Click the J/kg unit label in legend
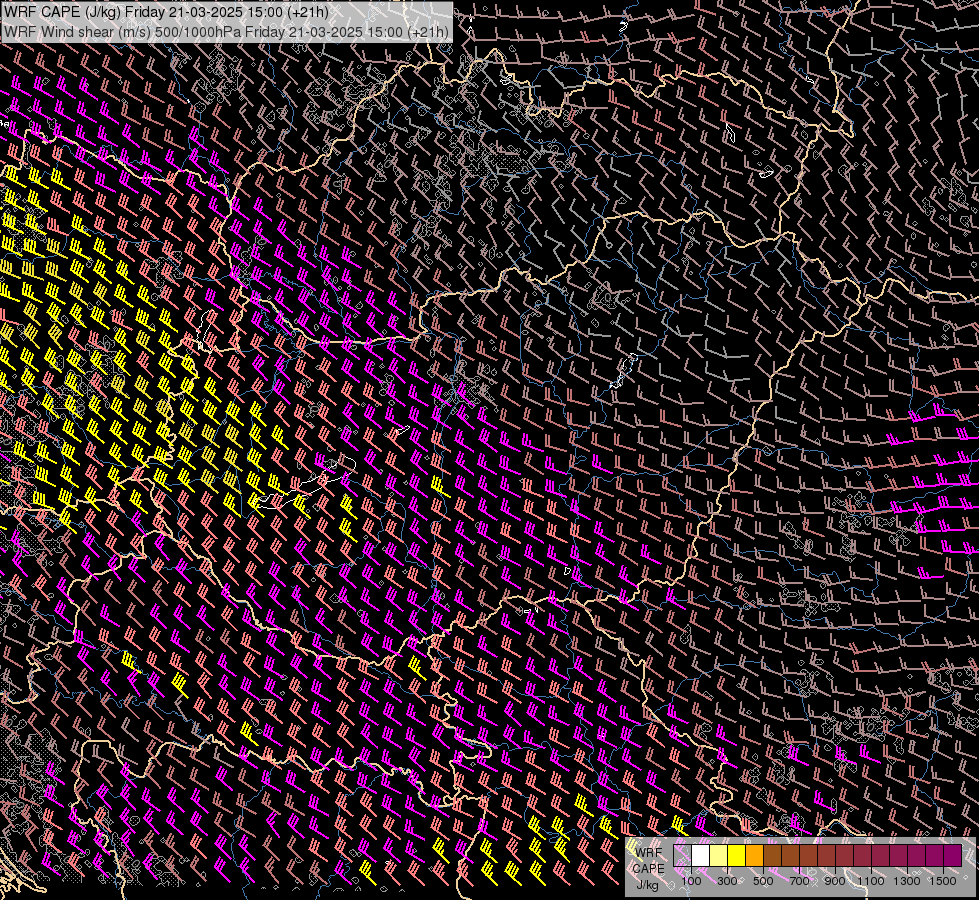The image size is (979, 900). click(x=648, y=885)
